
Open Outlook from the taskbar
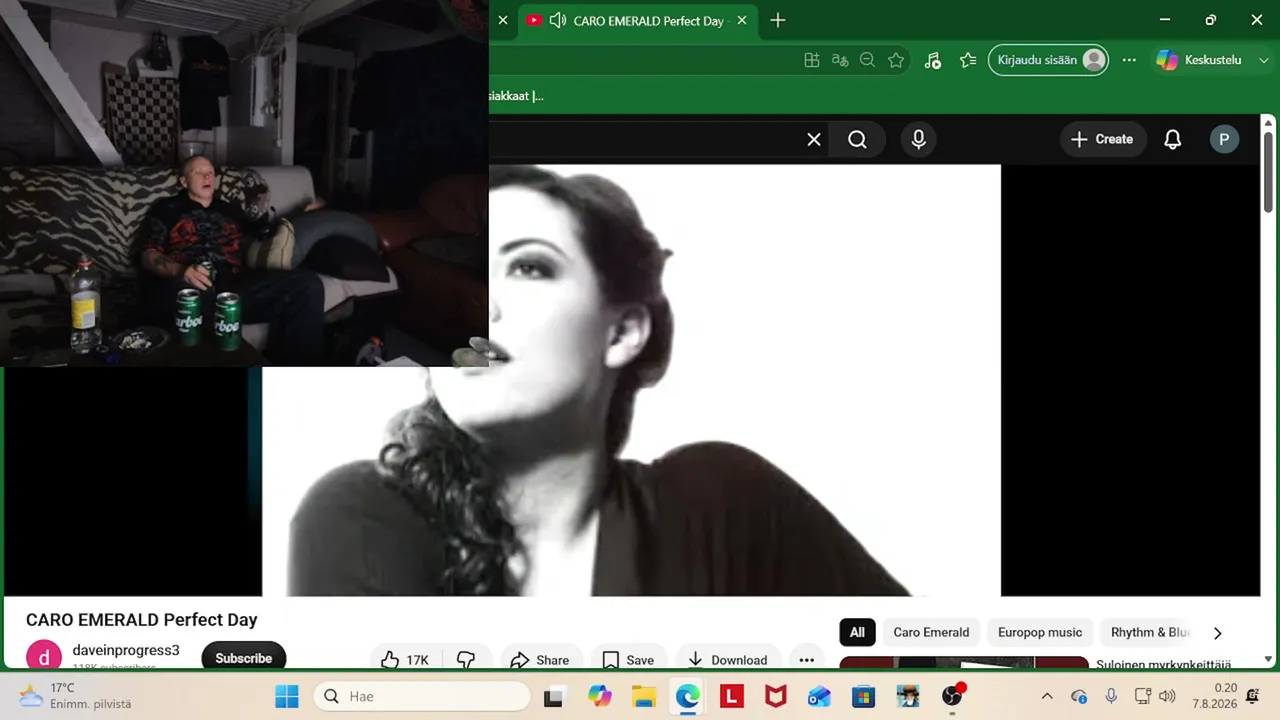(820, 696)
